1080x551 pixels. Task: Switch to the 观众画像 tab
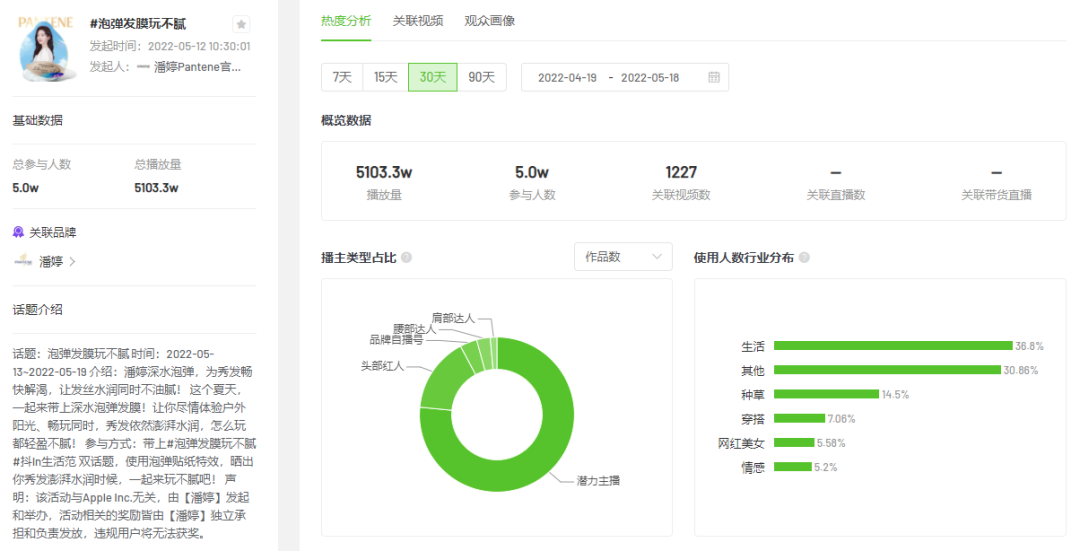[x=490, y=21]
